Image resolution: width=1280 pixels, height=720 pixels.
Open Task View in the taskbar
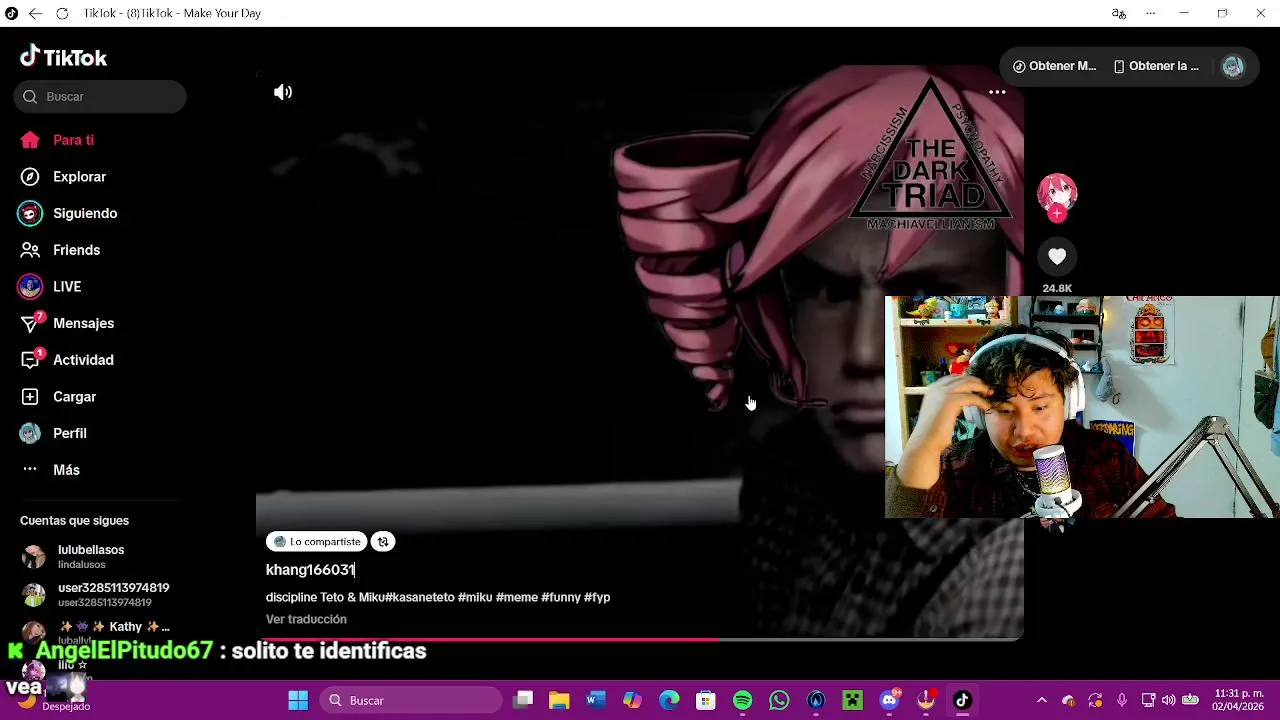tap(523, 700)
